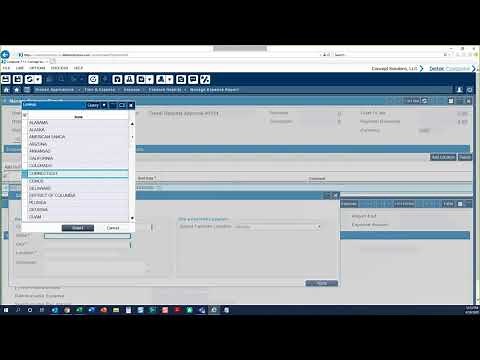Screen dimensions: 480x360
Task: Open the dropdown arrow next to Query
Action: [x=104, y=105]
